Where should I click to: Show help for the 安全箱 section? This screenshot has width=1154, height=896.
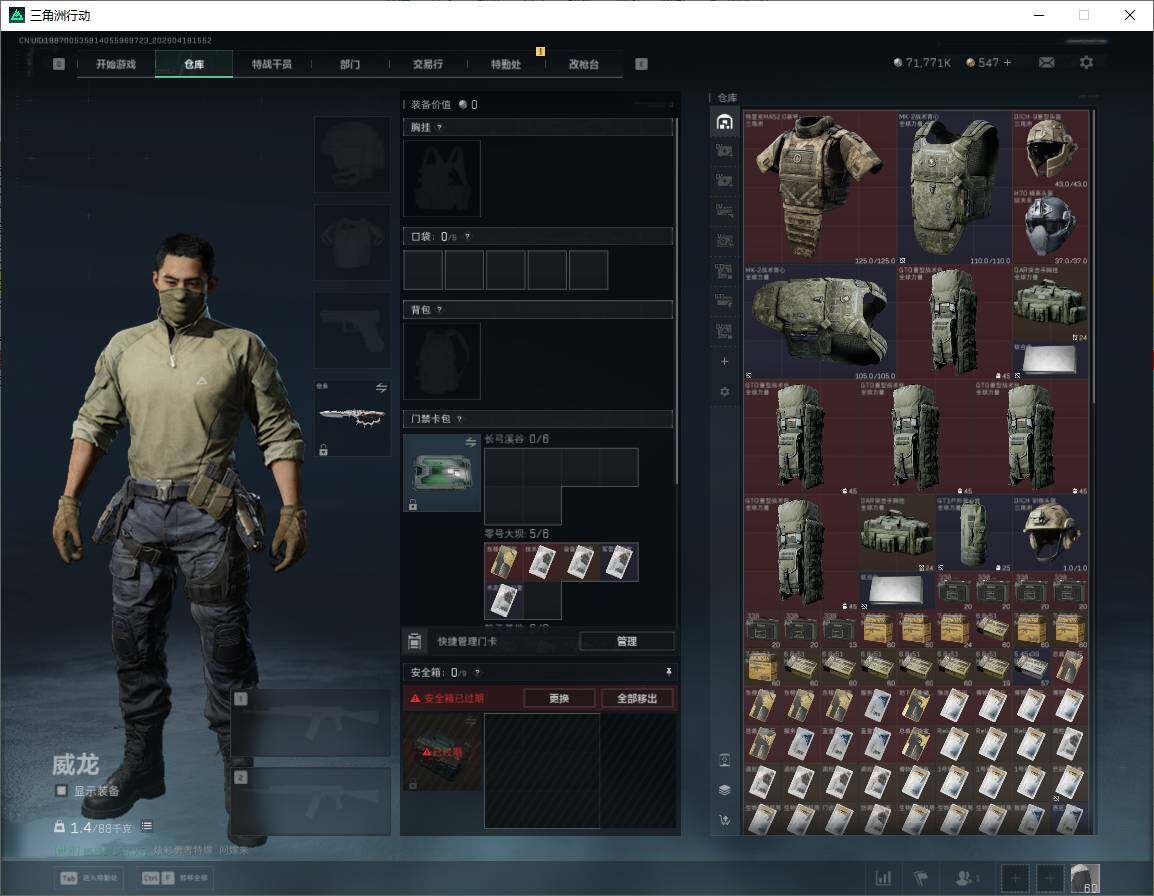pyautogui.click(x=478, y=672)
